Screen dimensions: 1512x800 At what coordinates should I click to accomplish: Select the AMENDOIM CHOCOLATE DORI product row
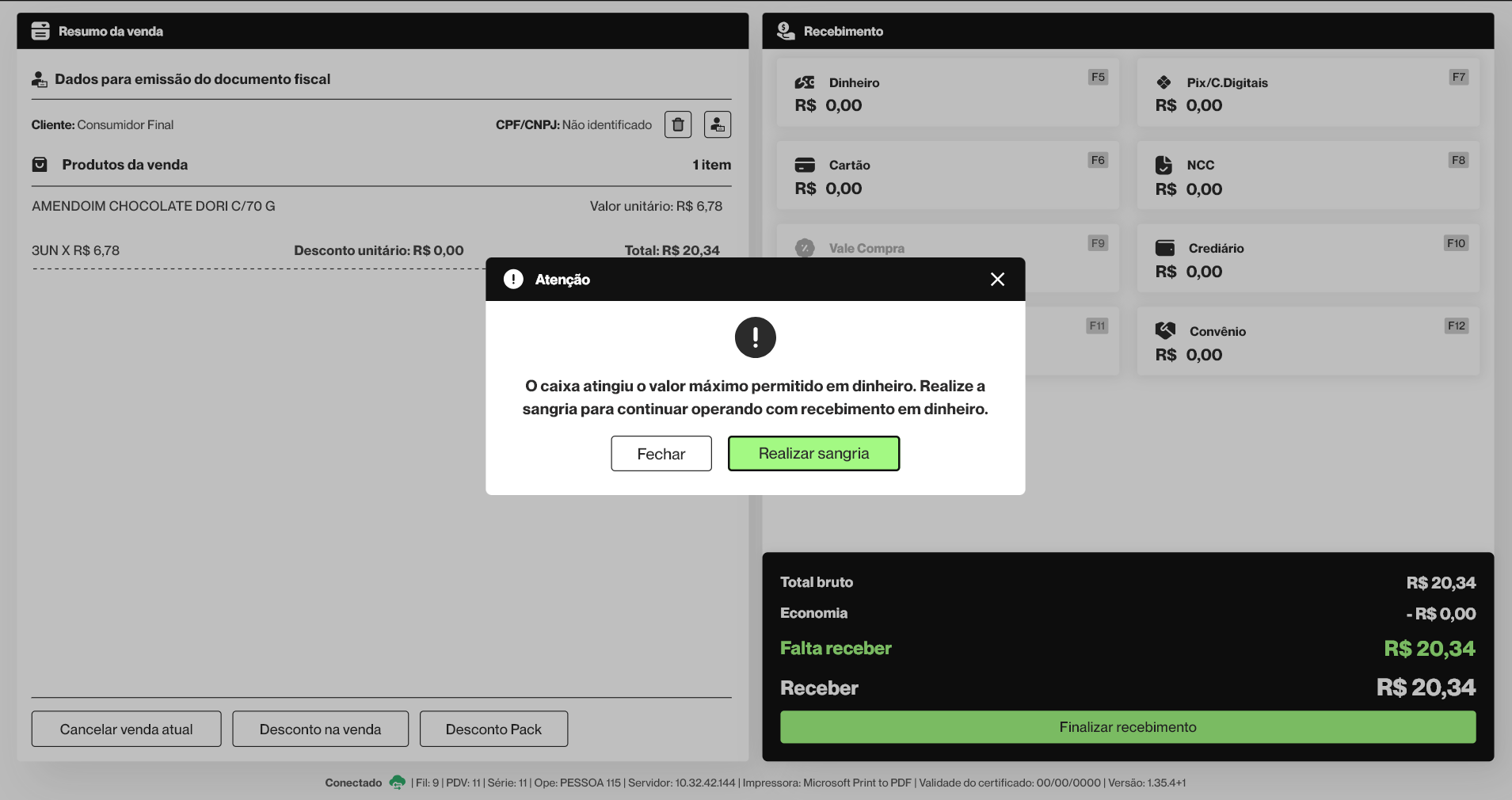click(154, 206)
